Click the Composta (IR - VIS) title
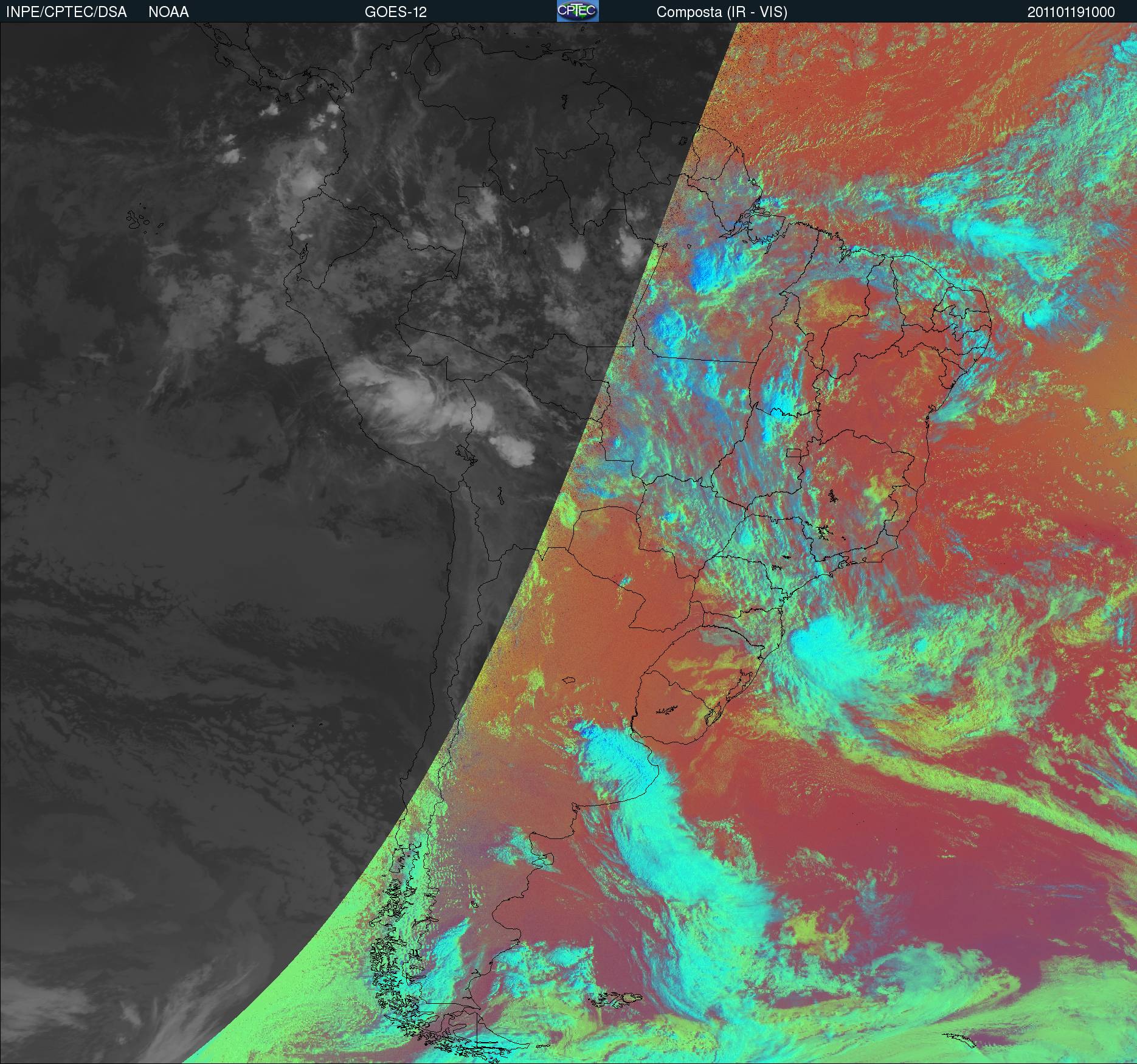Viewport: 1137px width, 1064px height. 722,12
